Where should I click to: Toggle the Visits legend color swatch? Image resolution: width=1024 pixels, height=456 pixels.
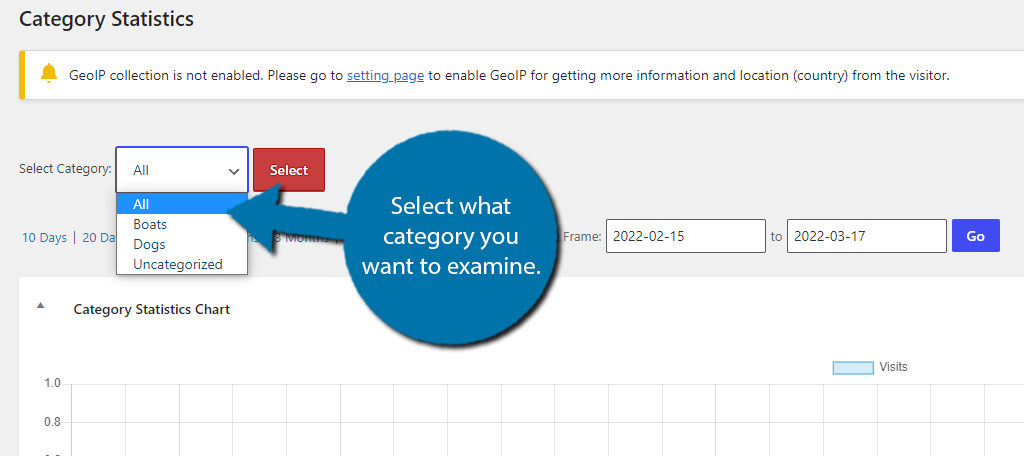coord(853,368)
